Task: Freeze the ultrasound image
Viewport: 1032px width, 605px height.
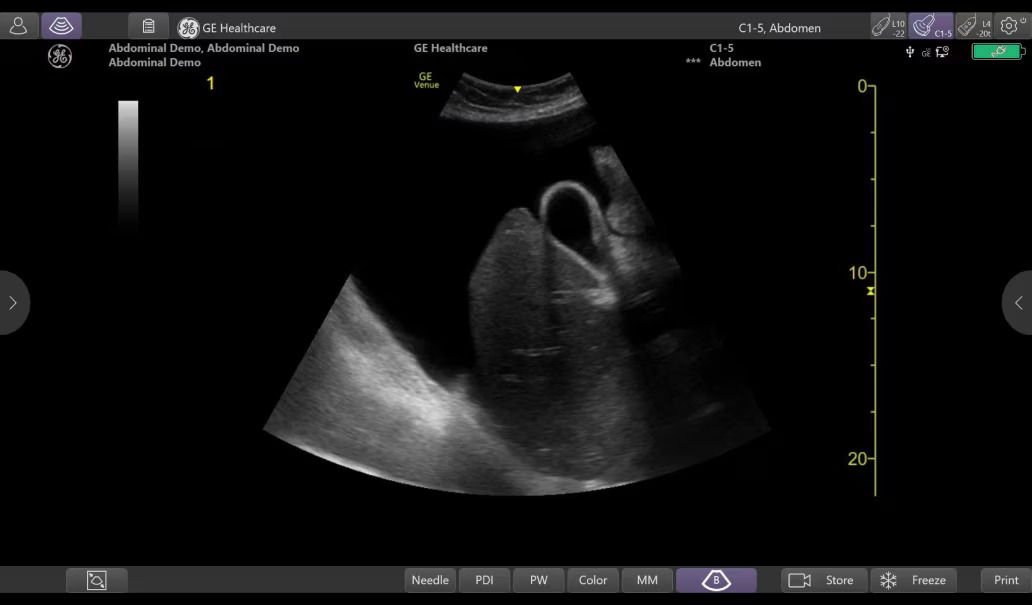Action: (x=913, y=580)
